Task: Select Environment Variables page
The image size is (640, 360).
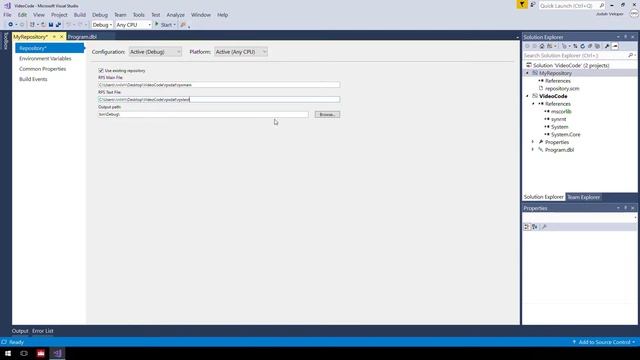Action: pos(45,59)
